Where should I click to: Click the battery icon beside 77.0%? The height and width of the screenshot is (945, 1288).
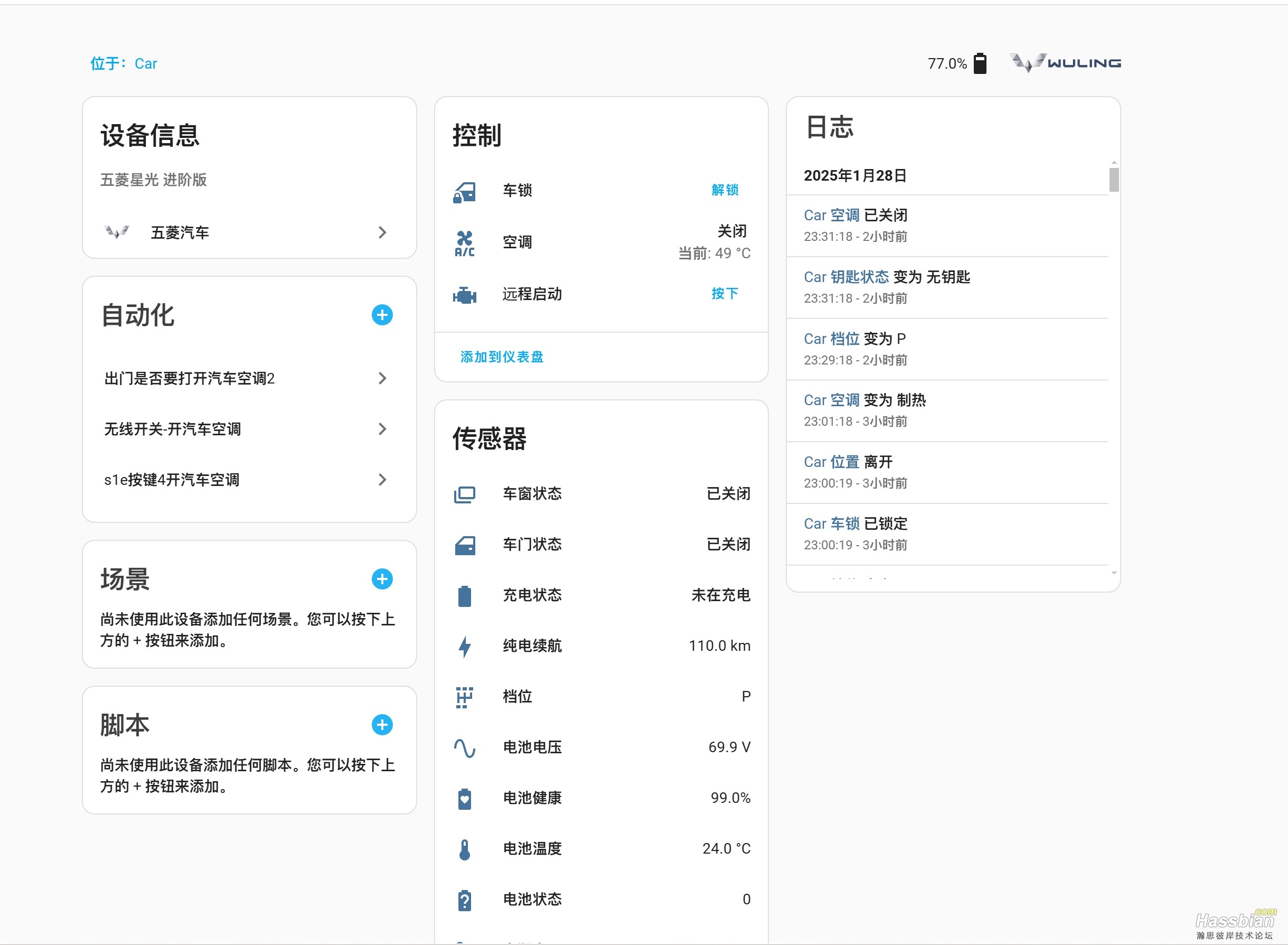tap(980, 63)
